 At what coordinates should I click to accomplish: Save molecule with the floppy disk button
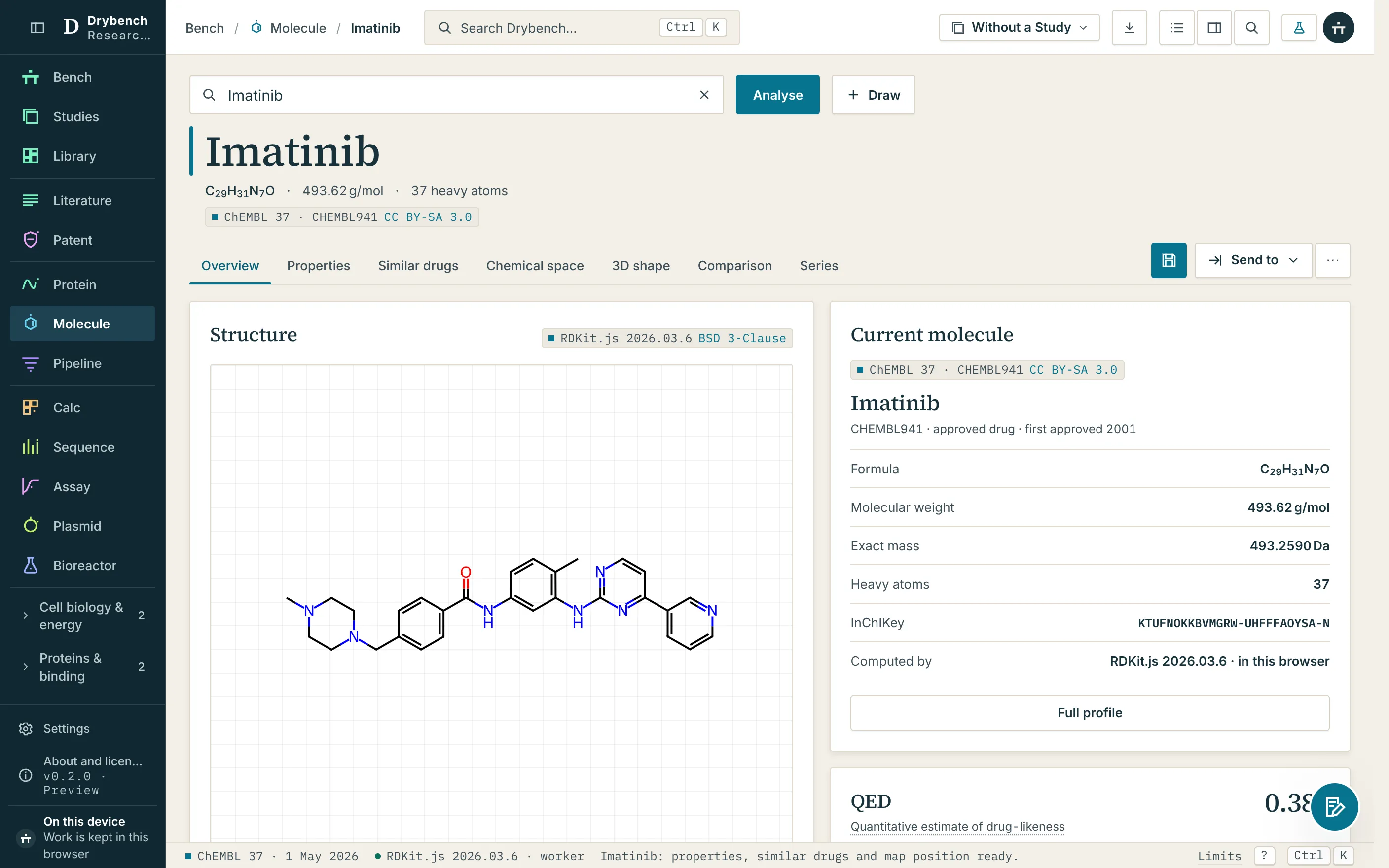[1169, 260]
